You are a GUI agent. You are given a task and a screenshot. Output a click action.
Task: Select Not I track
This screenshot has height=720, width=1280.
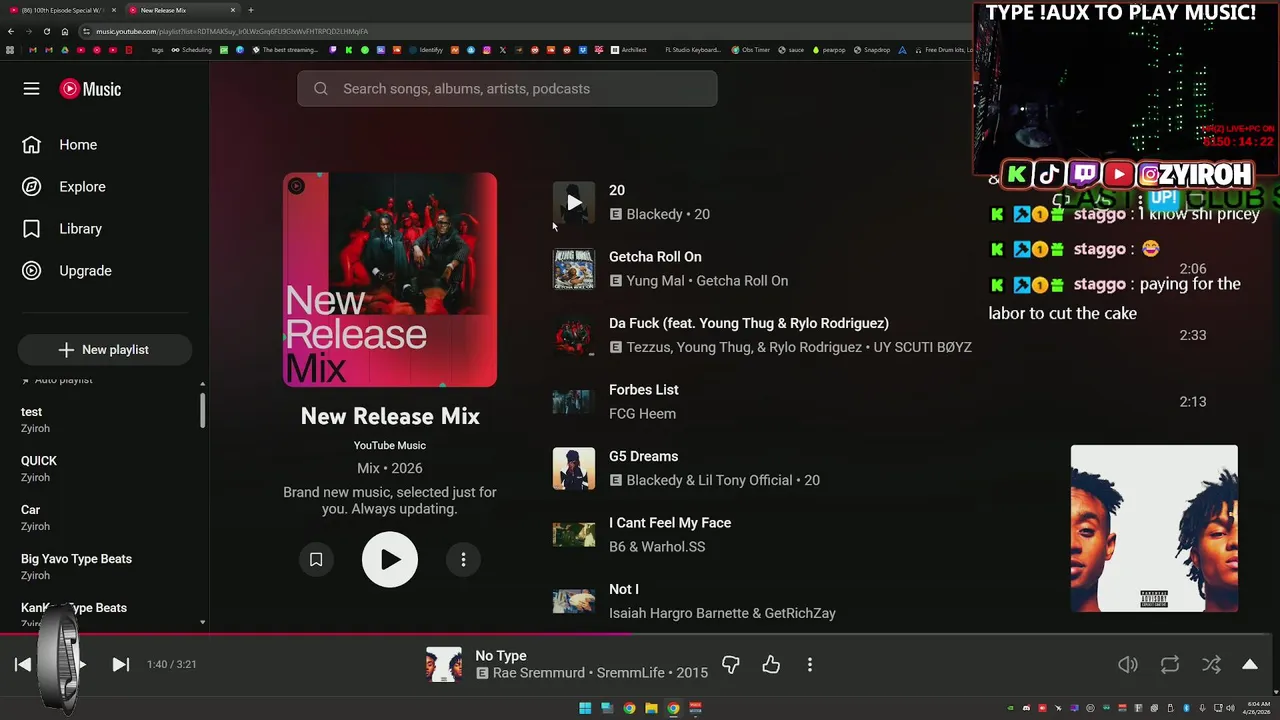coord(624,589)
